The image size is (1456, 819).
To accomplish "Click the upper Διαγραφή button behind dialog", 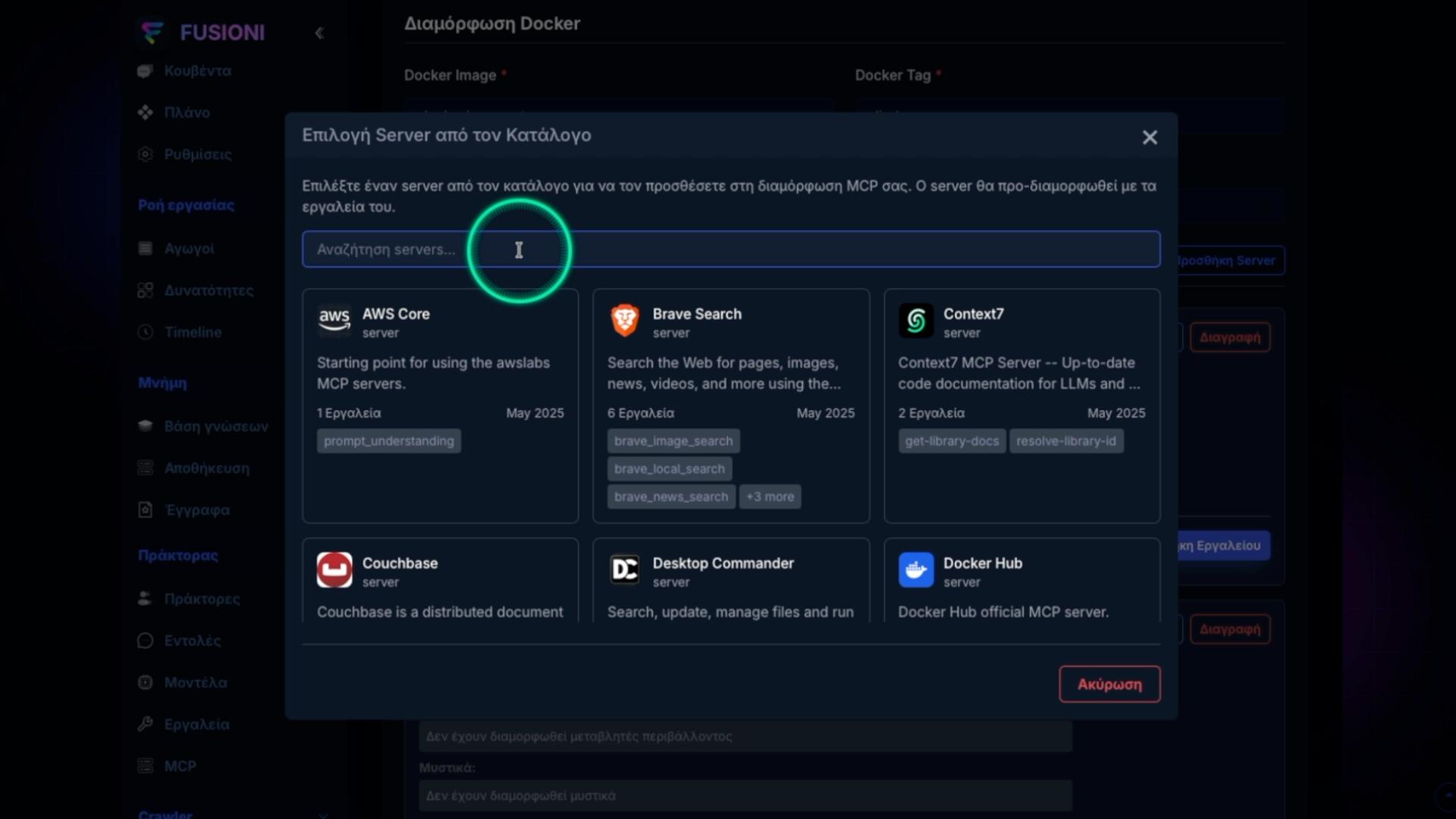I will point(1230,337).
